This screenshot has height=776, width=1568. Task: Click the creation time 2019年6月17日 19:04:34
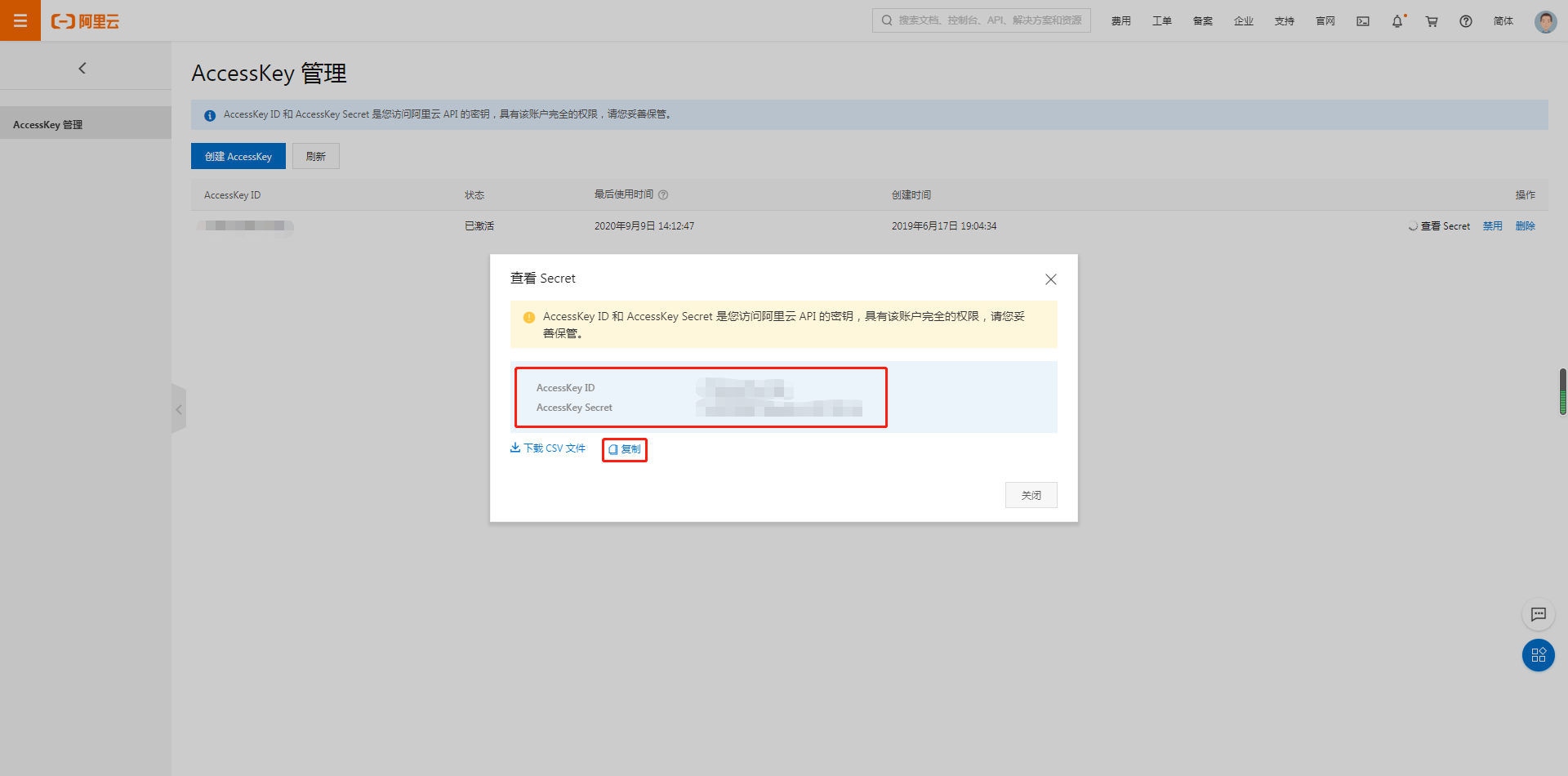click(944, 226)
